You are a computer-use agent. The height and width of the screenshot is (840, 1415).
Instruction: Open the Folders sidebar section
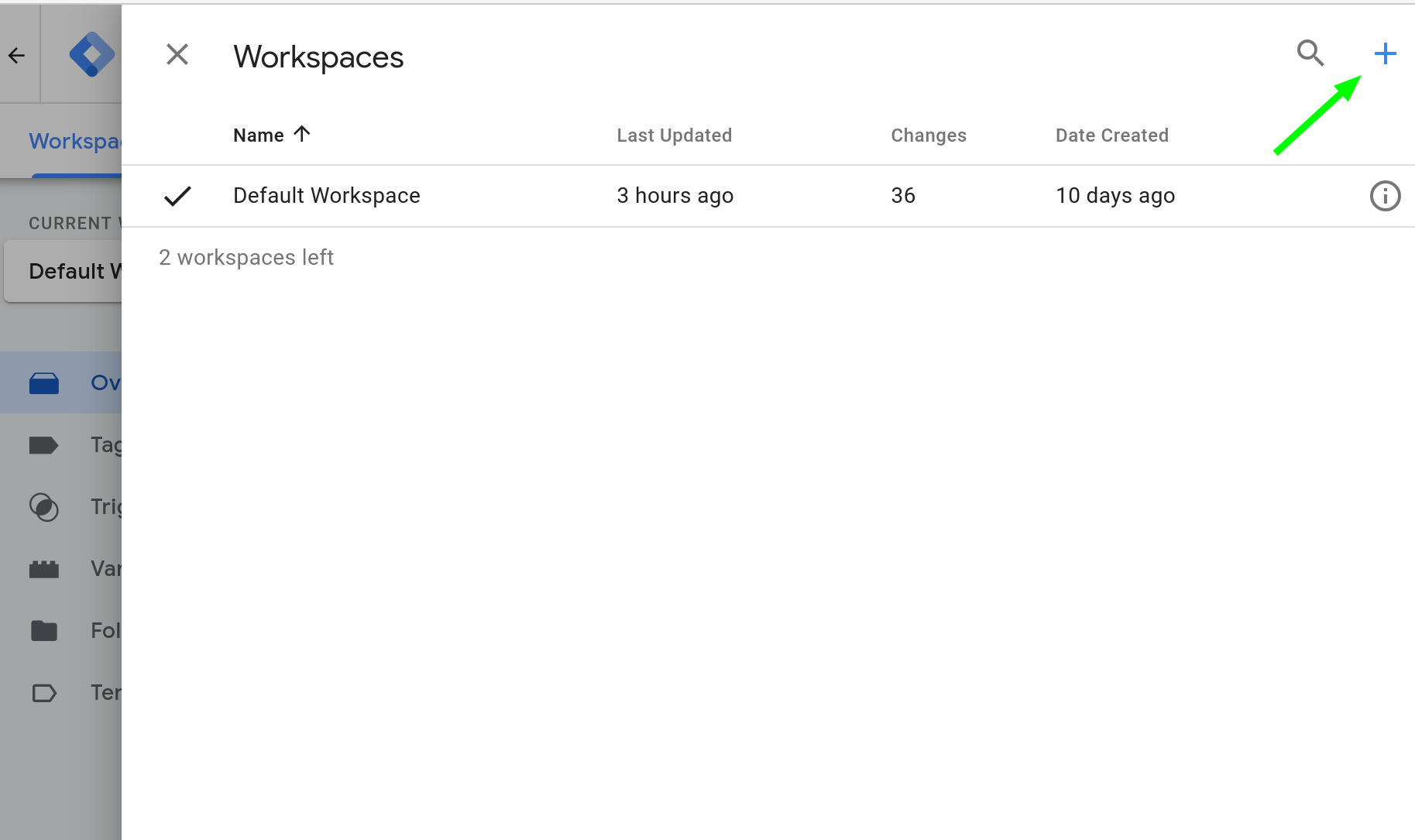coord(44,630)
